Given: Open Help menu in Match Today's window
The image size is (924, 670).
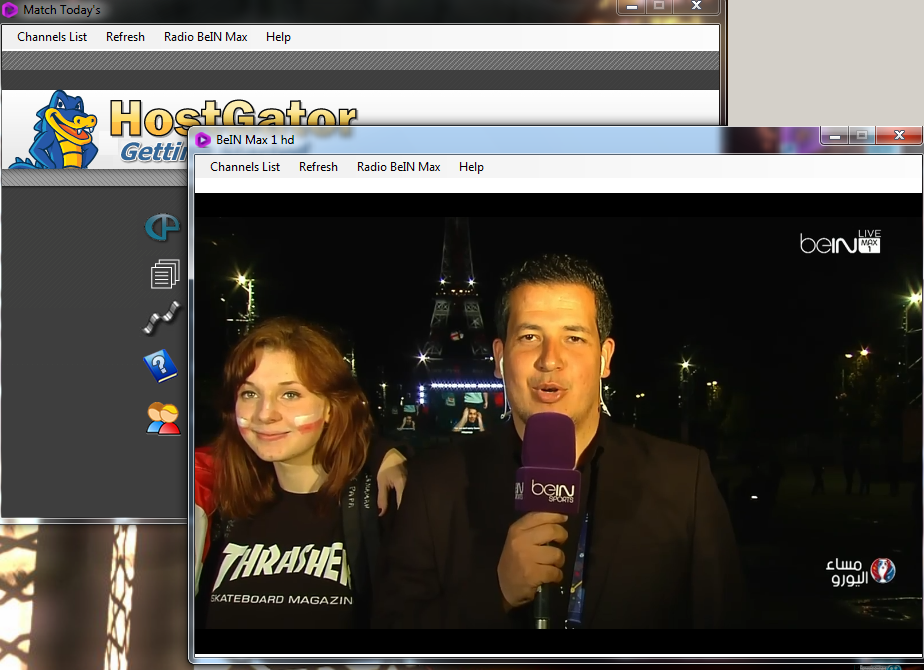Looking at the screenshot, I should tap(278, 37).
